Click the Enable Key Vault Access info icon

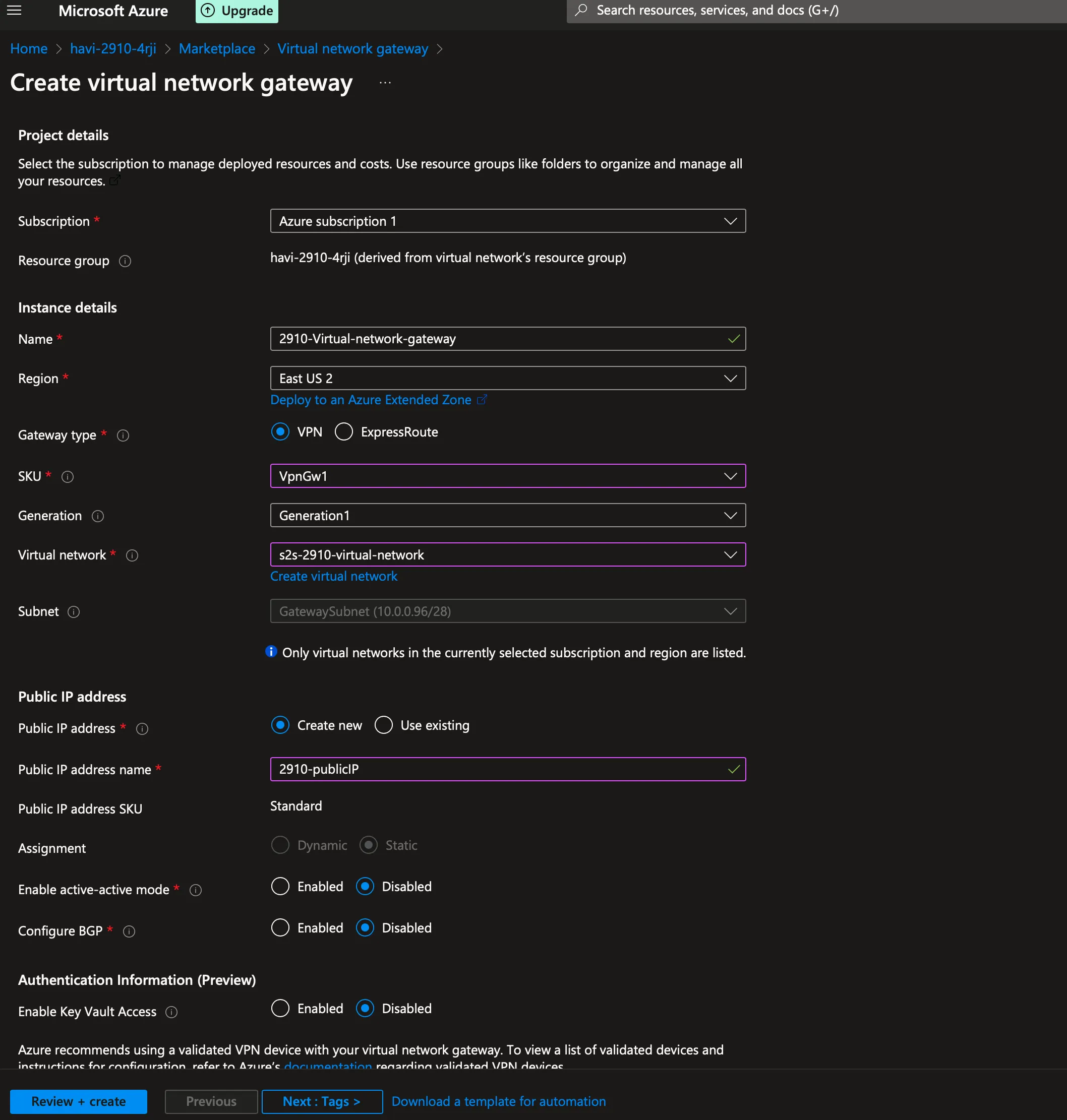click(x=172, y=1012)
